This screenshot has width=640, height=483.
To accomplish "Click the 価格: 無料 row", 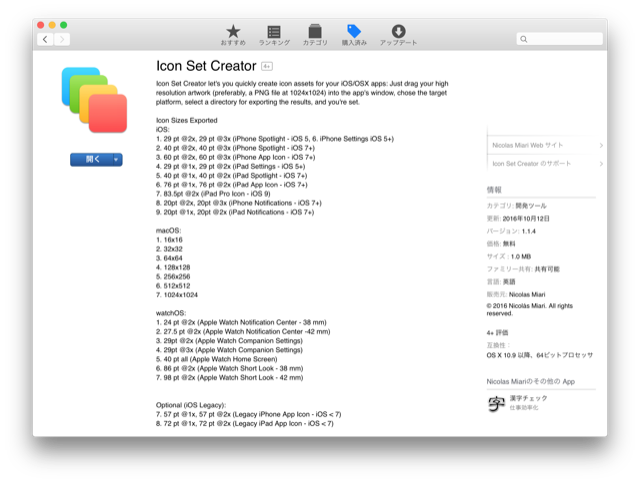I will coord(501,244).
